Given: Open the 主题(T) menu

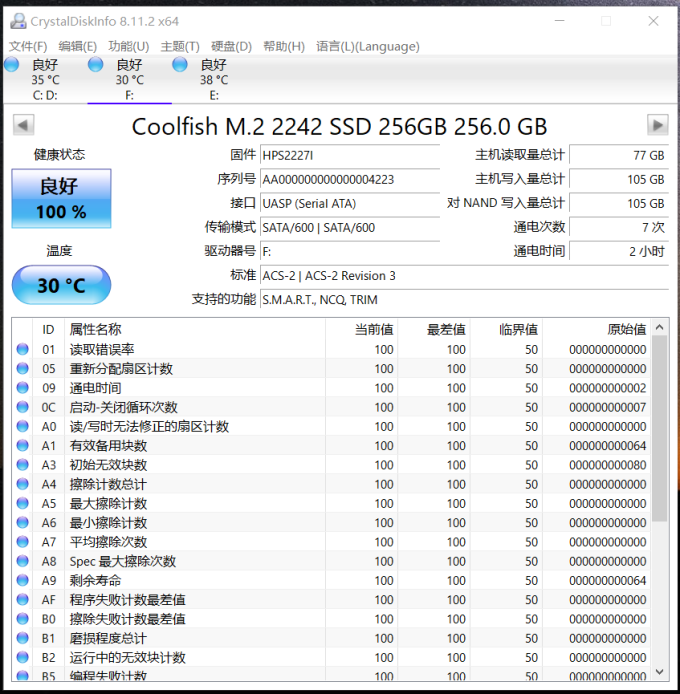Looking at the screenshot, I should click(x=180, y=46).
